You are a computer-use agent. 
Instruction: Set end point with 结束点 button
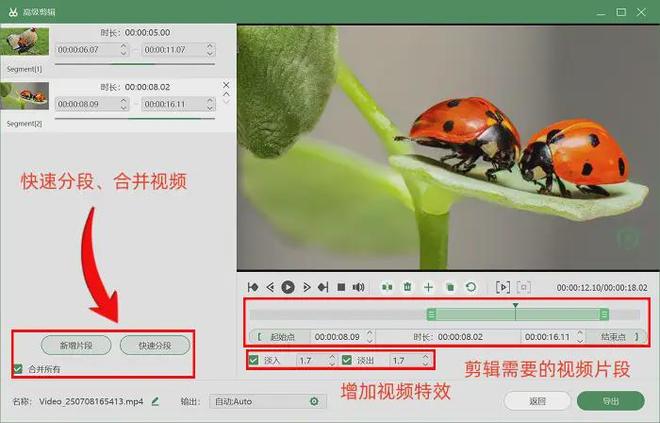tap(616, 337)
